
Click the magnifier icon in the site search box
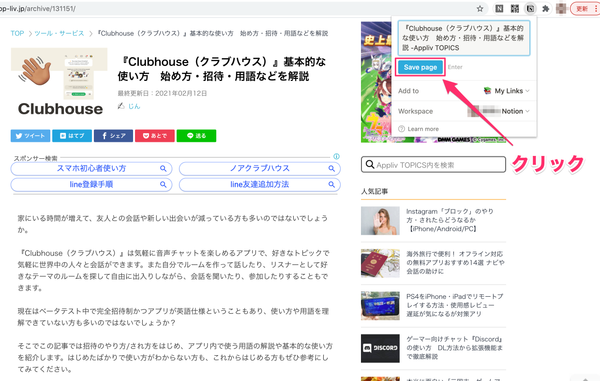tap(370, 164)
